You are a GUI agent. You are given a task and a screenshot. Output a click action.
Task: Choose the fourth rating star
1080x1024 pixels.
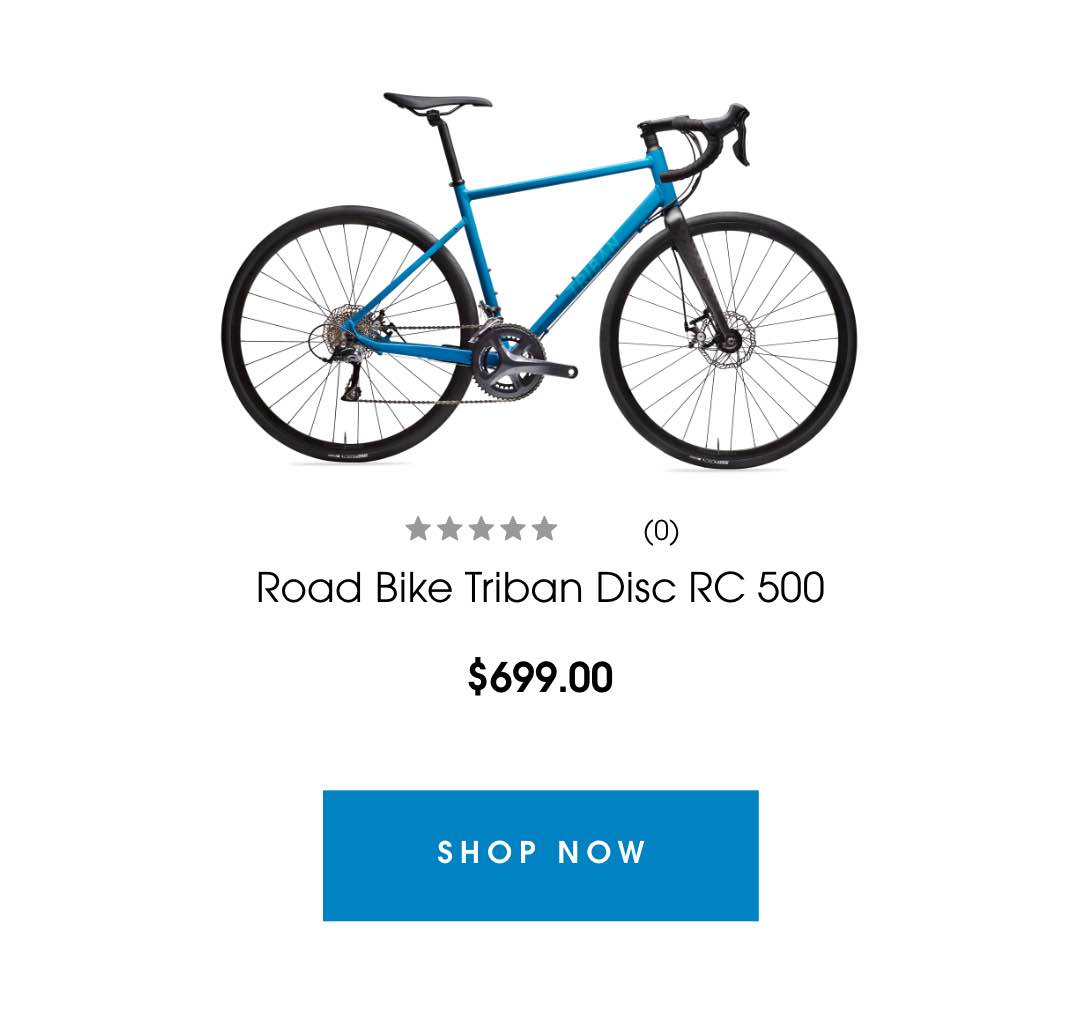(x=512, y=529)
